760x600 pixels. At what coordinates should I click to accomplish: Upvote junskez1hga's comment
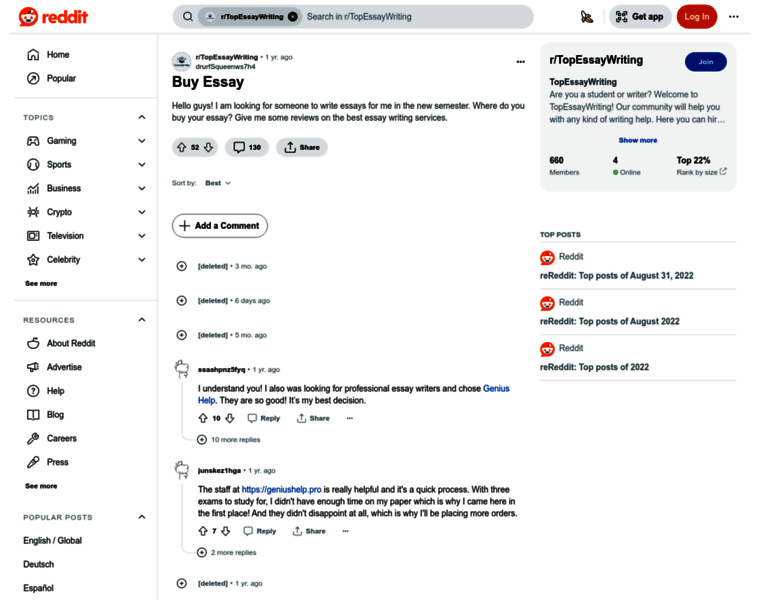coord(203,531)
